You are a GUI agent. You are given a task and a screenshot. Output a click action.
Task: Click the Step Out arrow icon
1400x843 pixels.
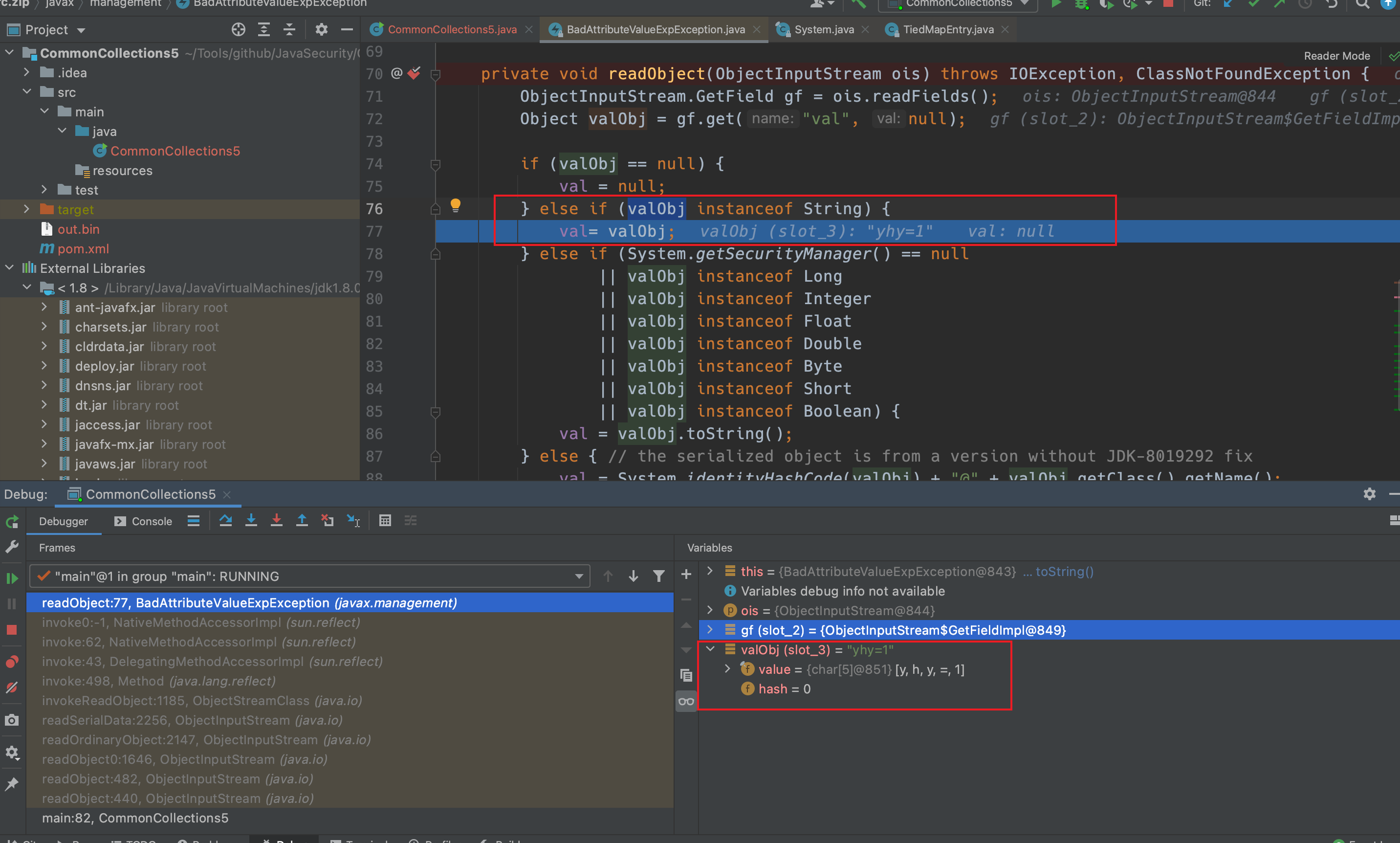coord(302,520)
